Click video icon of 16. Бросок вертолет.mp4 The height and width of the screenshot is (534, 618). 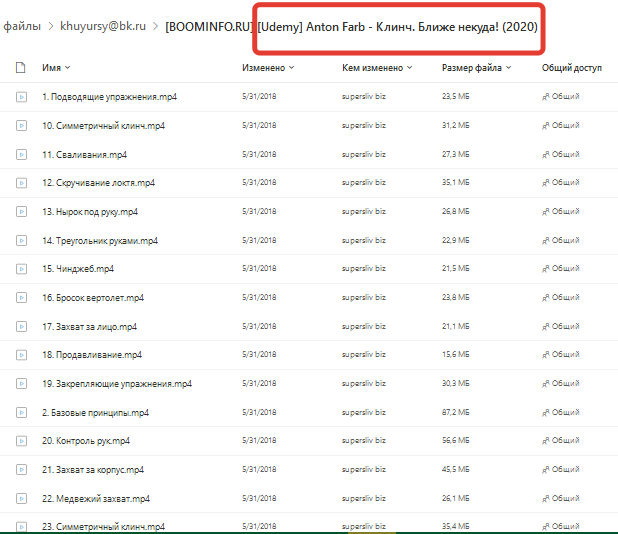click(21, 298)
